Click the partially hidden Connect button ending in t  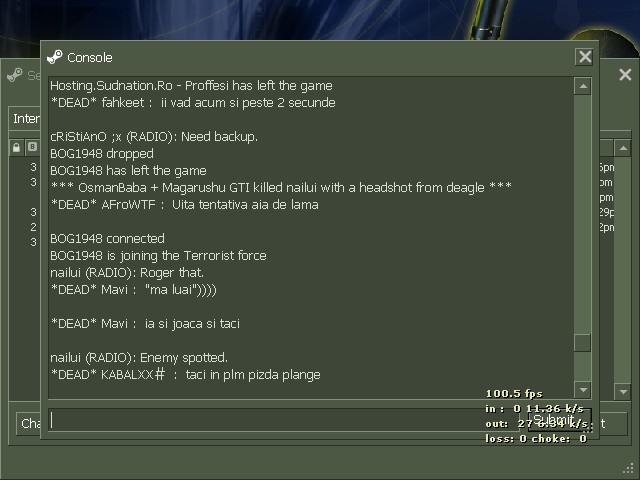(613, 424)
